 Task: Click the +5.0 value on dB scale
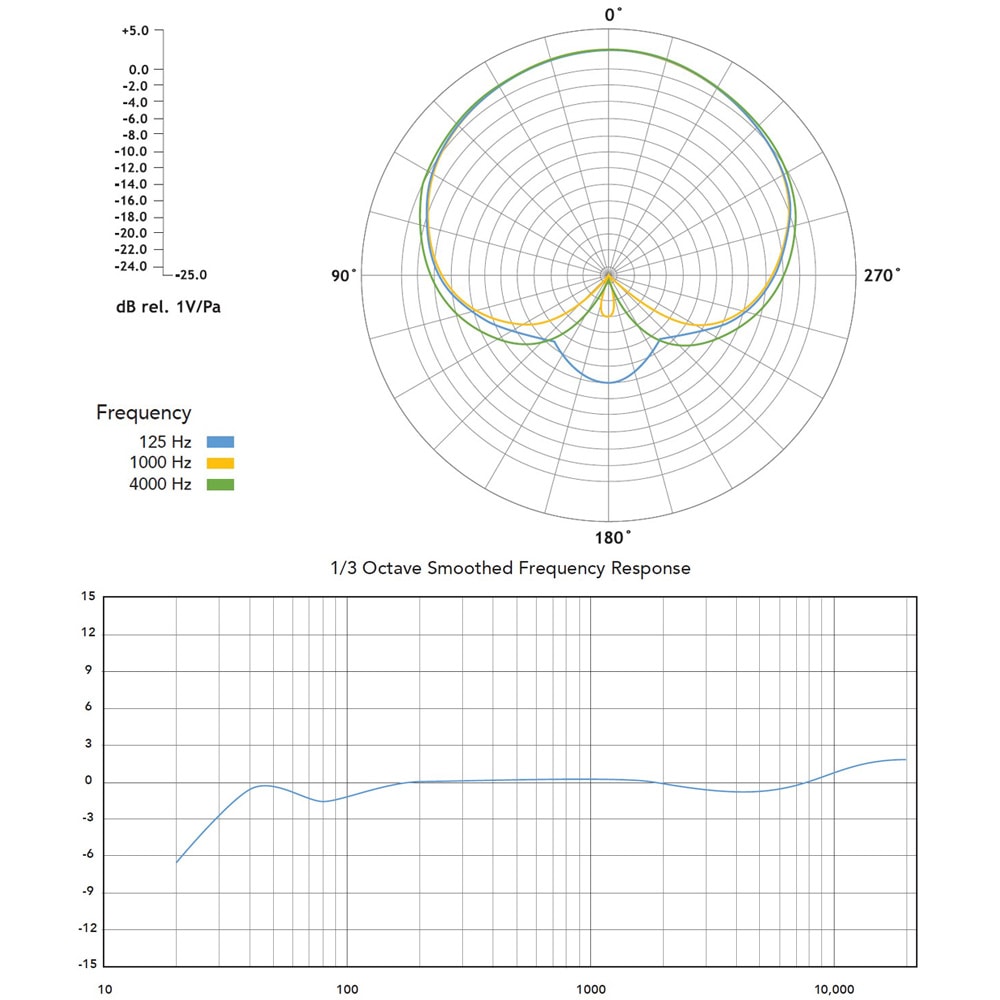click(x=135, y=31)
